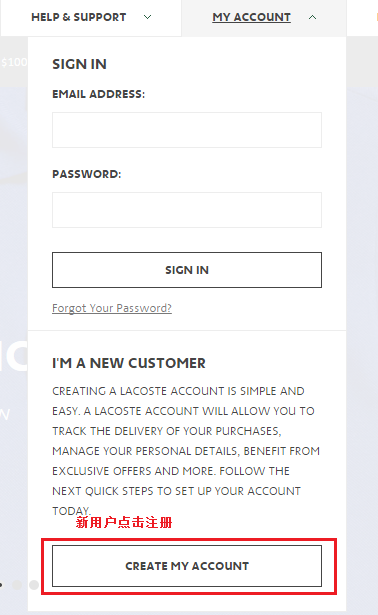378x615 pixels.
Task: Focus the Email Address input field
Action: point(187,130)
